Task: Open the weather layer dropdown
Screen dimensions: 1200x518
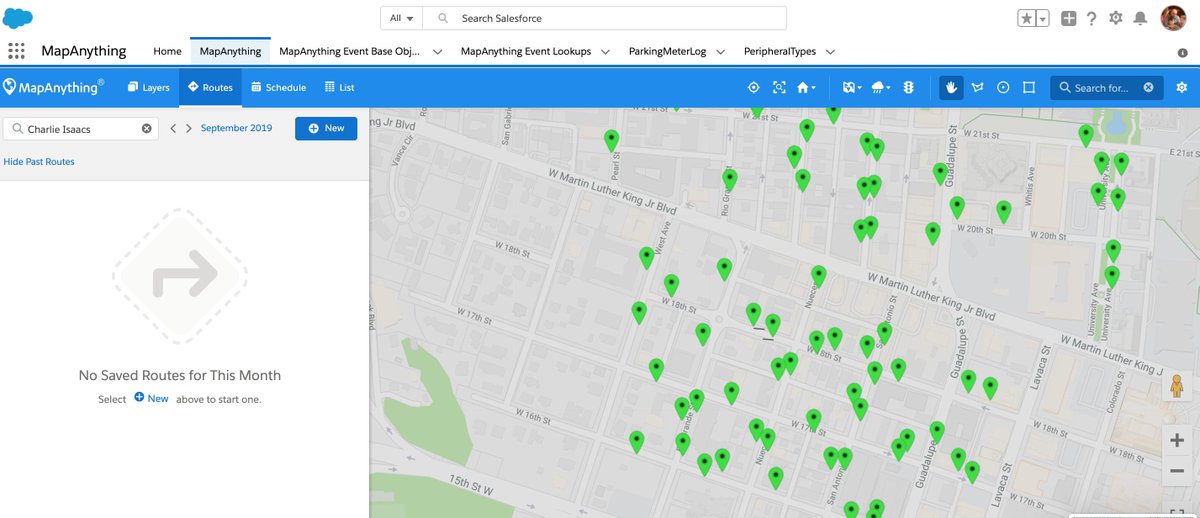Action: coord(880,87)
